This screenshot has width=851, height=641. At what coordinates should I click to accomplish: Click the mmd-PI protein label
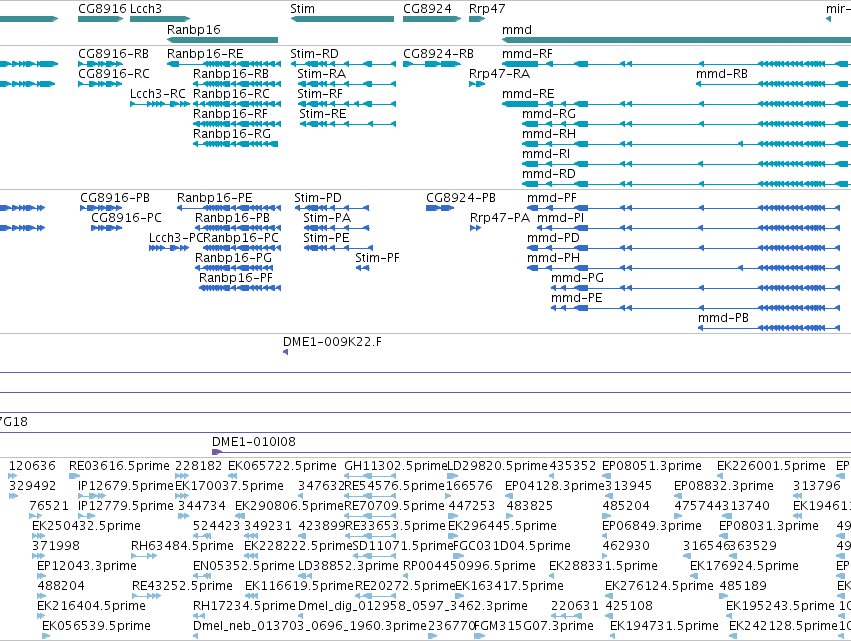[x=560, y=218]
